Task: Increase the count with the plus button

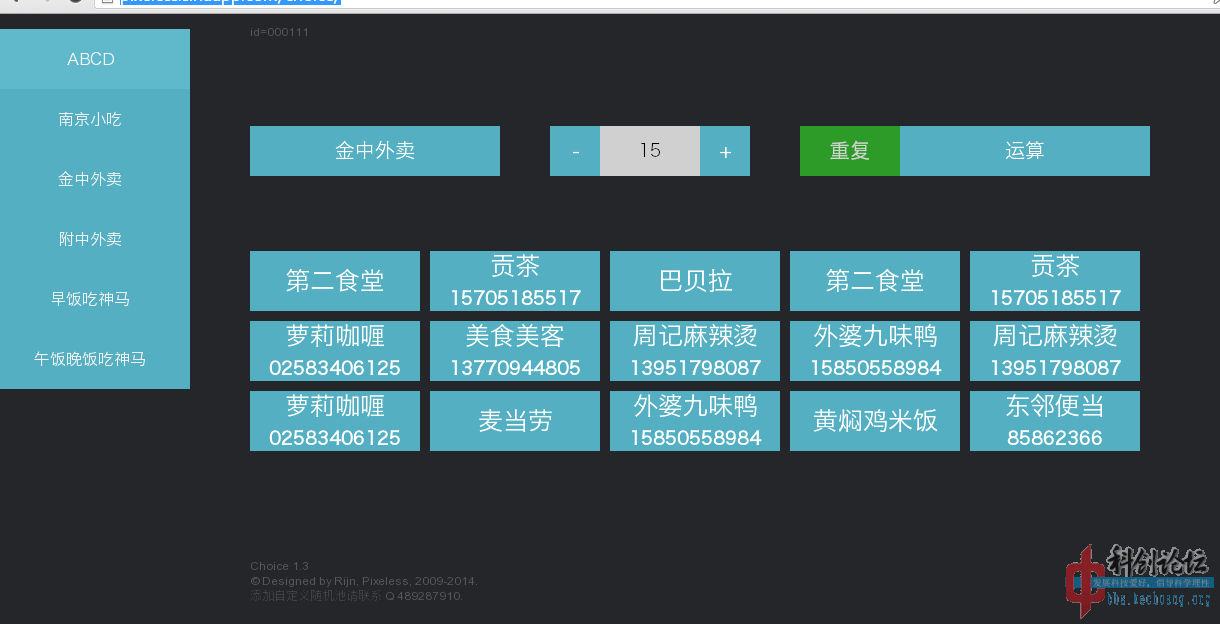Action: 725,151
